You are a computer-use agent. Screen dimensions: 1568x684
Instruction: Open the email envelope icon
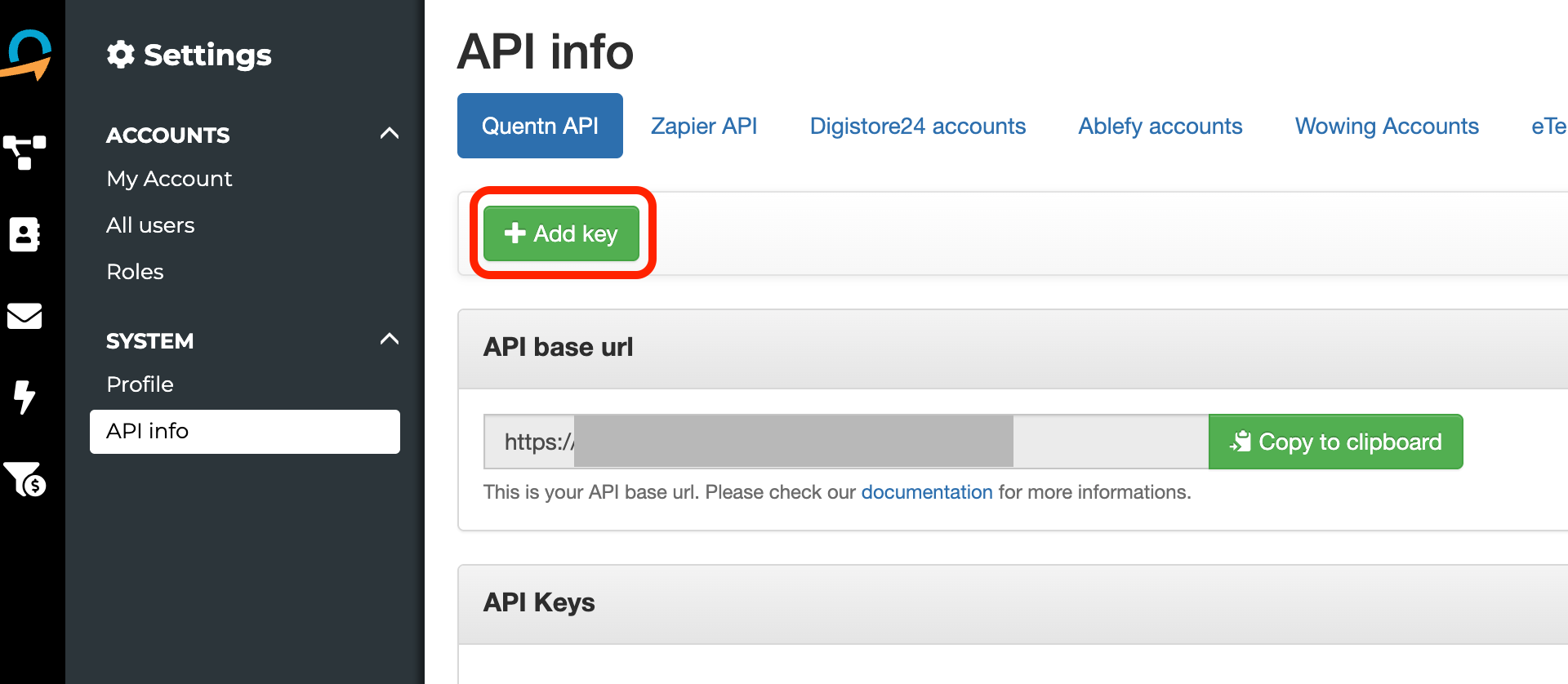[24, 316]
